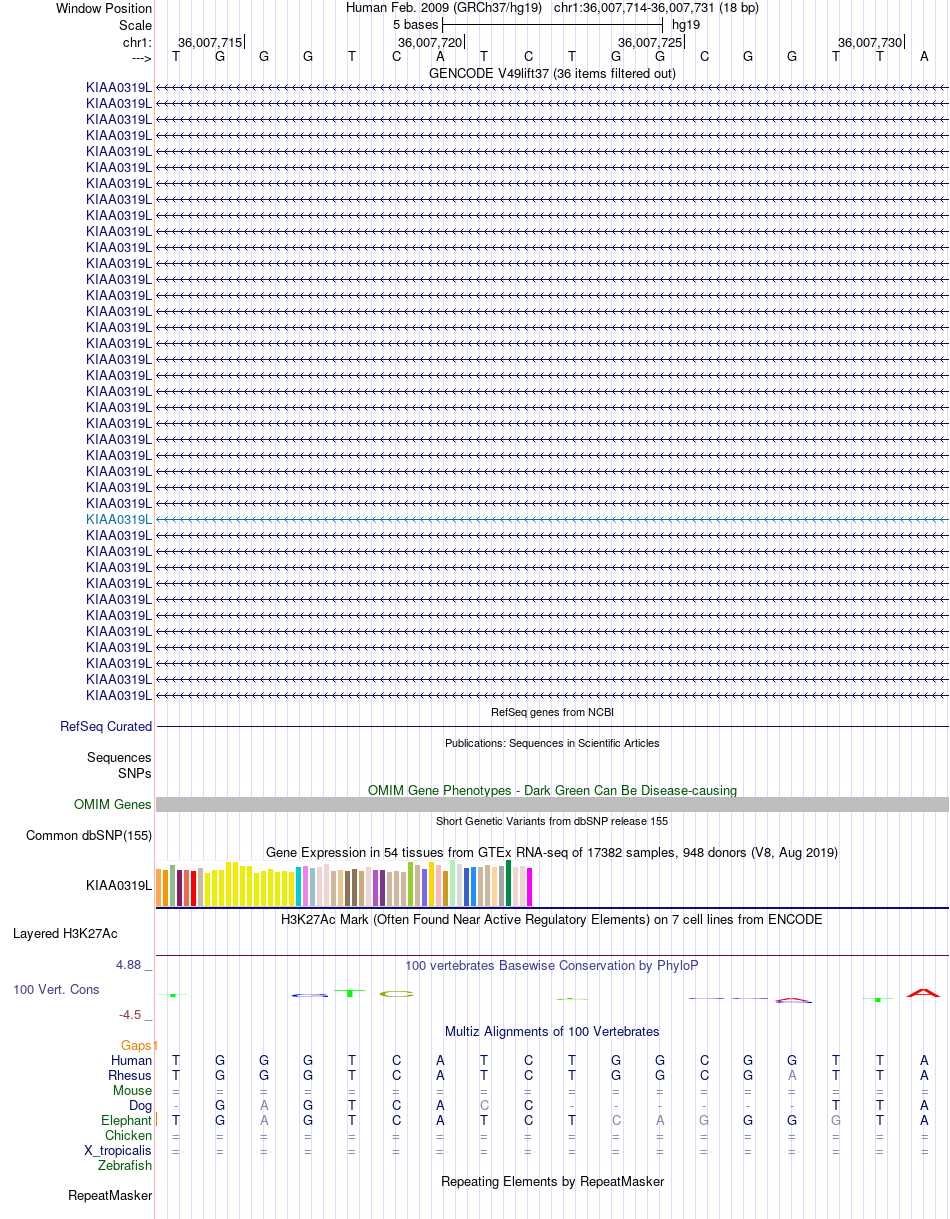Click the Human Feb. 2009 (GRCh37/hg19) assembly text

tap(444, 7)
